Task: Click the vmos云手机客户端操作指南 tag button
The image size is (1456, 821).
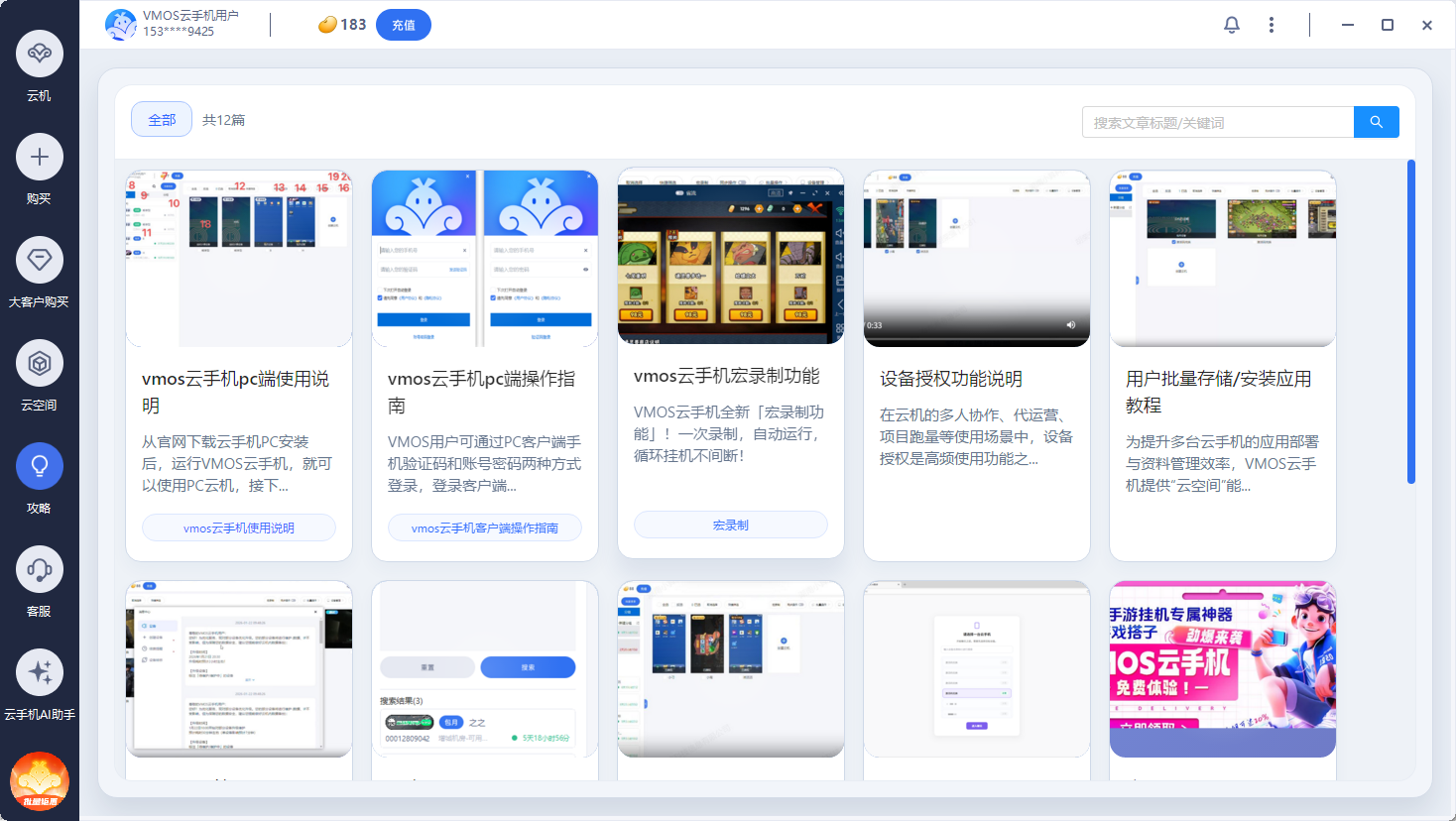Action: pos(485,528)
